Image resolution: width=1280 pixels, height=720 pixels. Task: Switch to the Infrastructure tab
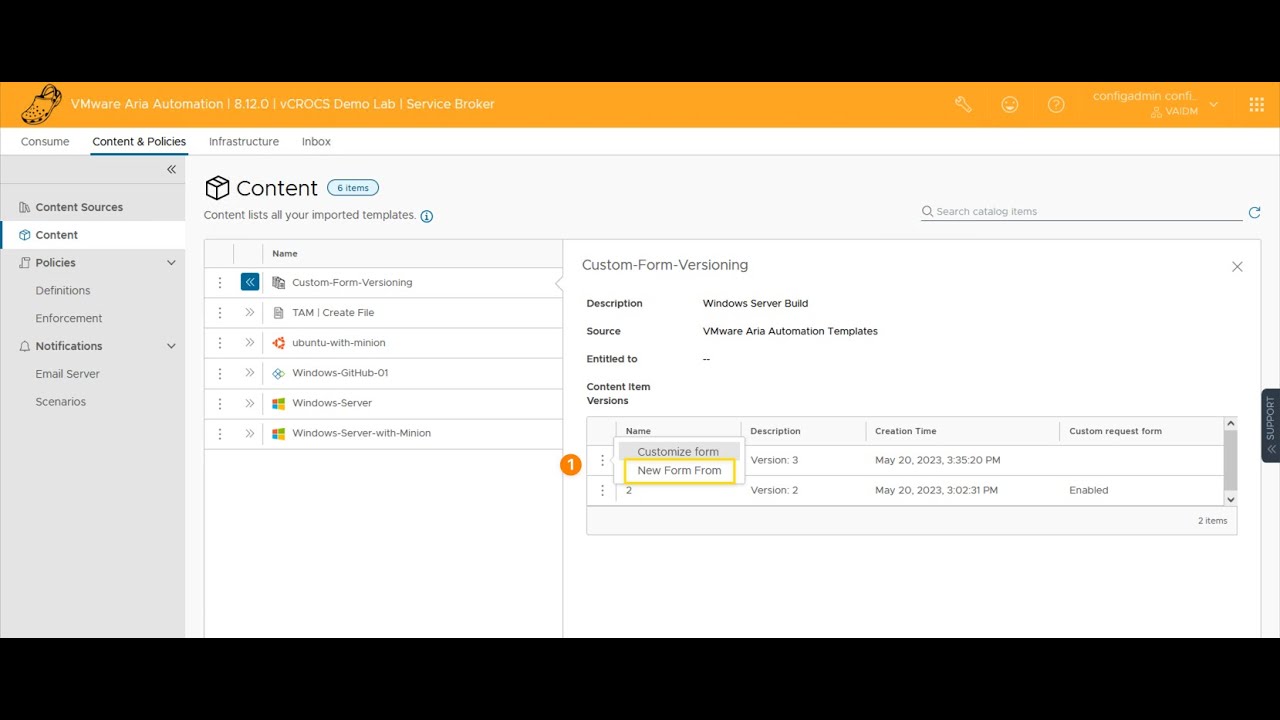tap(244, 142)
